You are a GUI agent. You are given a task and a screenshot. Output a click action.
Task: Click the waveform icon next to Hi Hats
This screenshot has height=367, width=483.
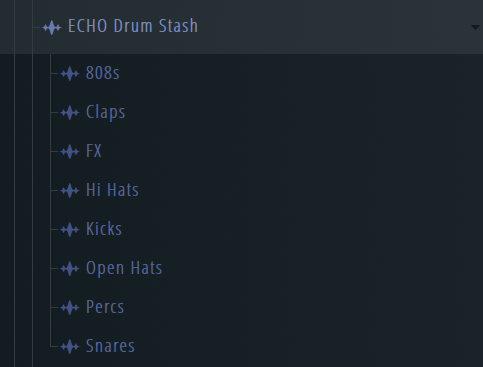pos(70,191)
